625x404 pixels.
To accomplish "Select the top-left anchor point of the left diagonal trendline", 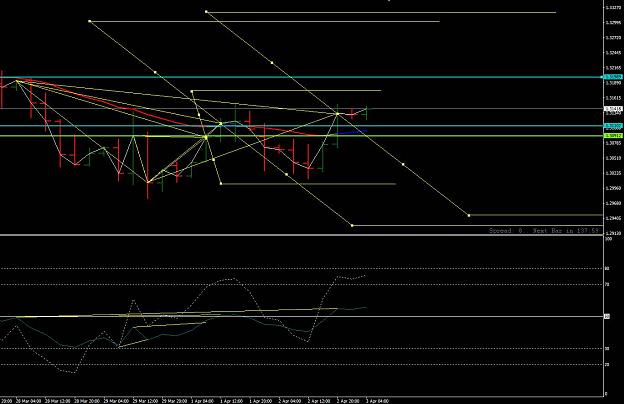I will pos(90,21).
